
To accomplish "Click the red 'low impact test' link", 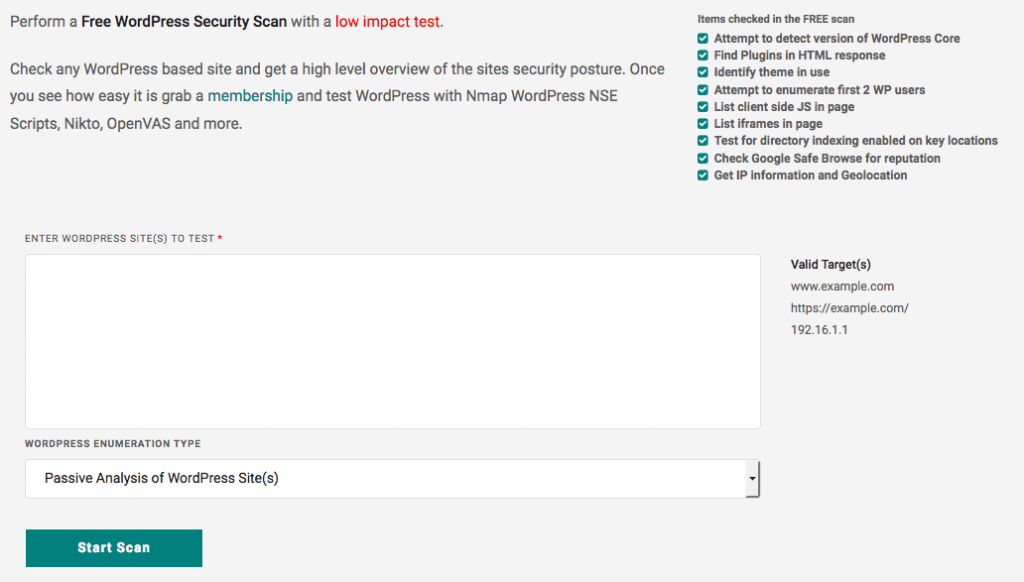I will coord(388,21).
